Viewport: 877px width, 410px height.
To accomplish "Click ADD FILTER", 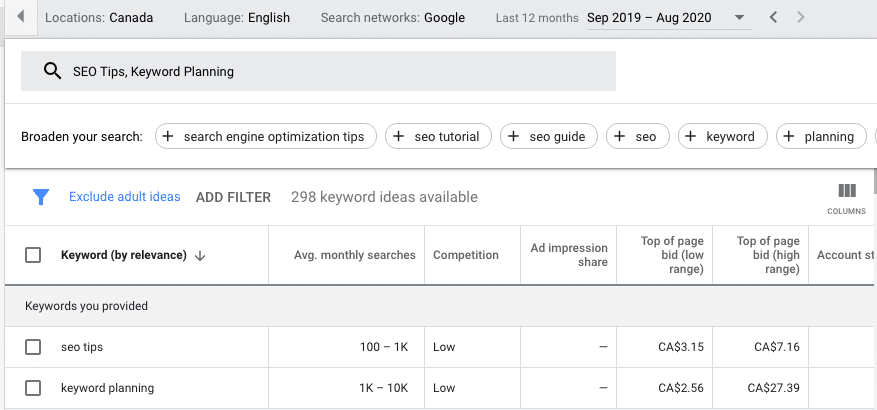I will pyautogui.click(x=233, y=197).
